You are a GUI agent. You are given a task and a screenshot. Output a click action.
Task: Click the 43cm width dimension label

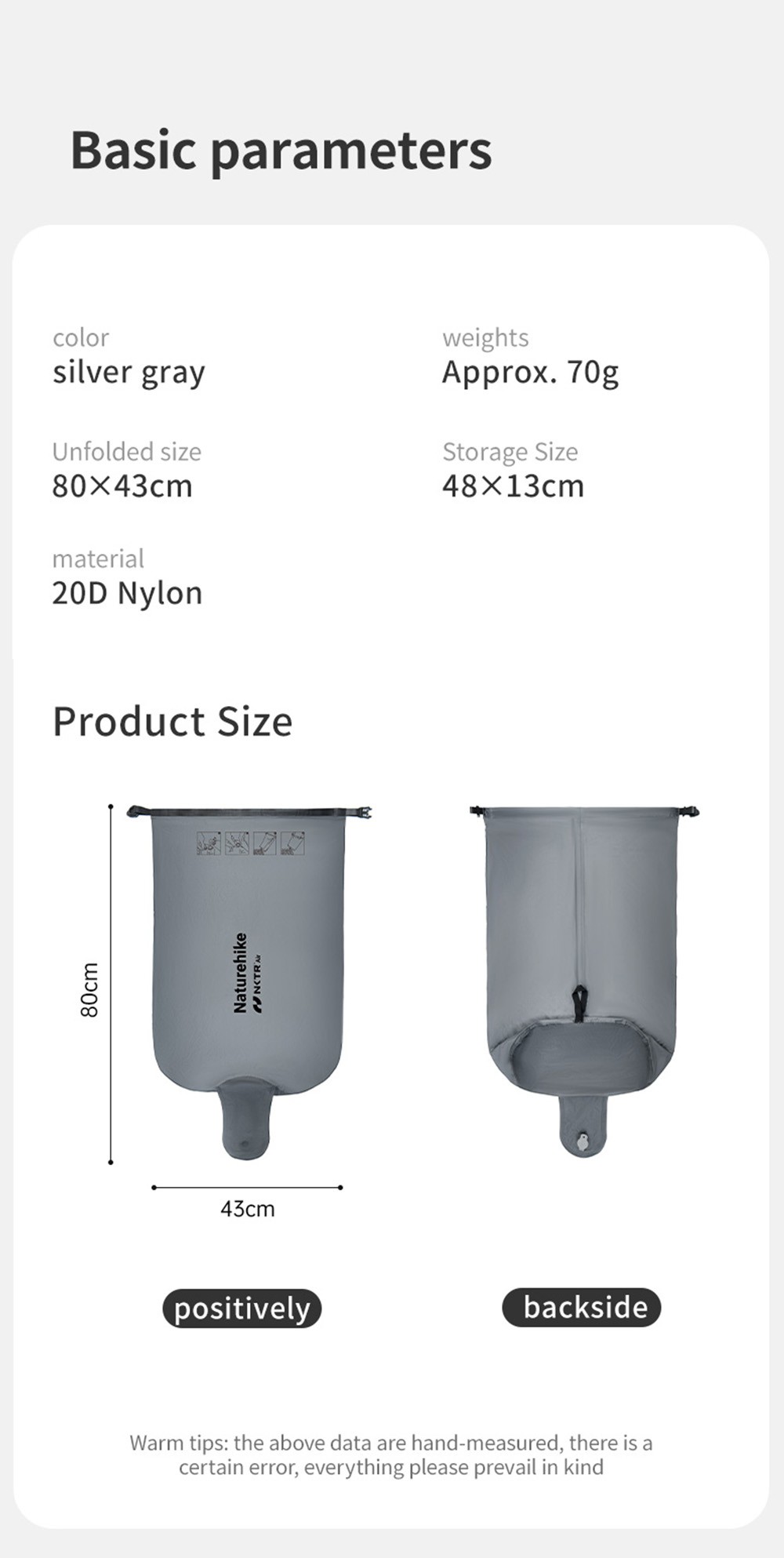248,1209
